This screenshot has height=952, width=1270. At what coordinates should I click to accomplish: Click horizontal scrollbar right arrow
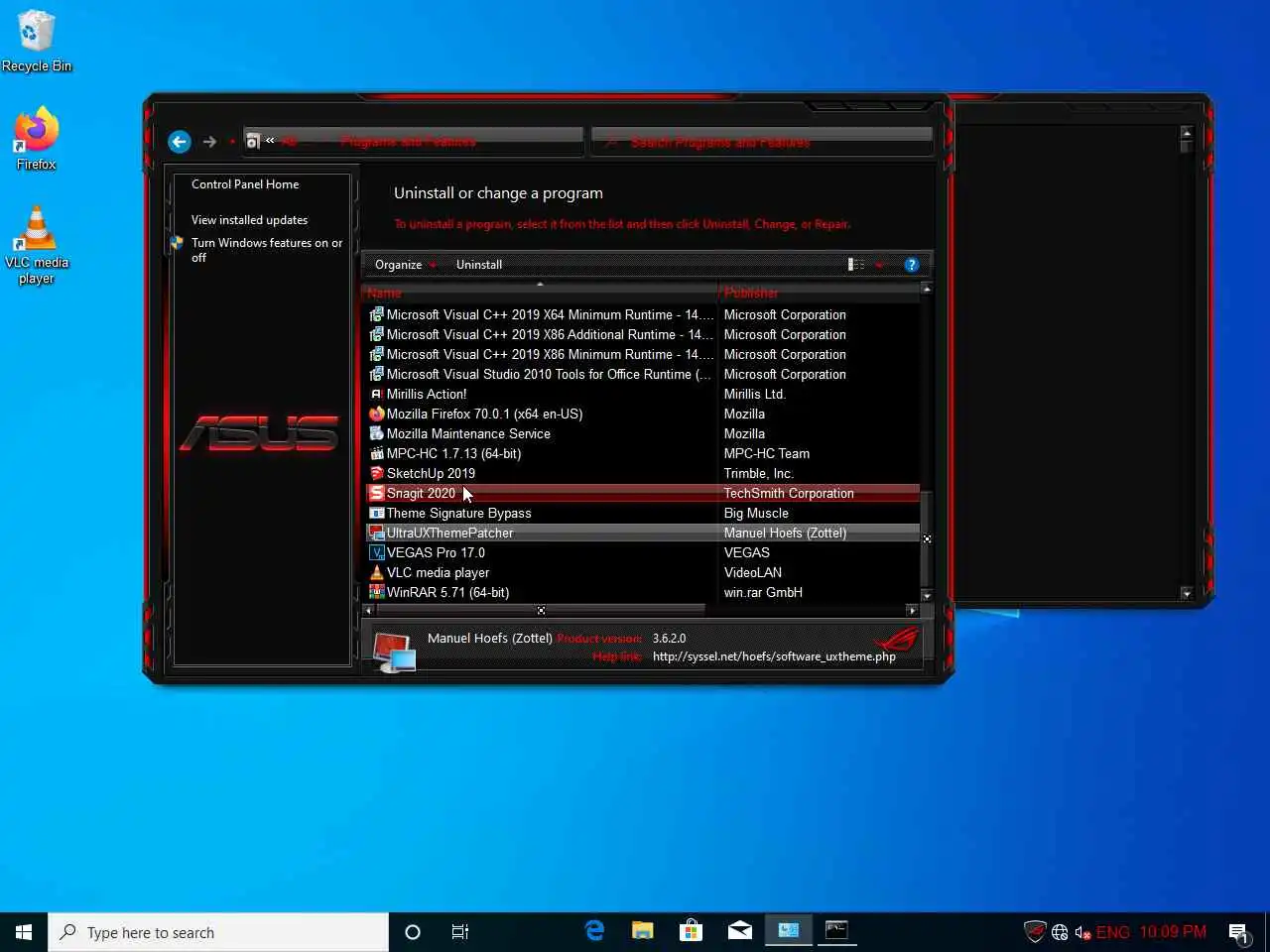tap(912, 610)
